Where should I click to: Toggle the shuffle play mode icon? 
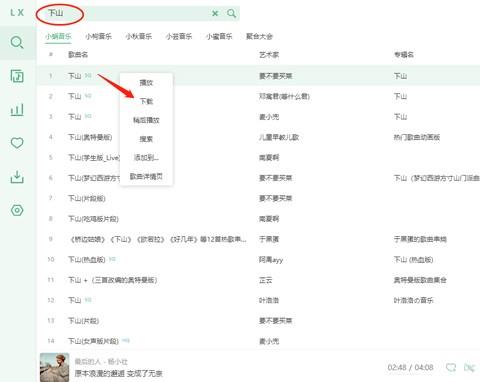pos(469,367)
